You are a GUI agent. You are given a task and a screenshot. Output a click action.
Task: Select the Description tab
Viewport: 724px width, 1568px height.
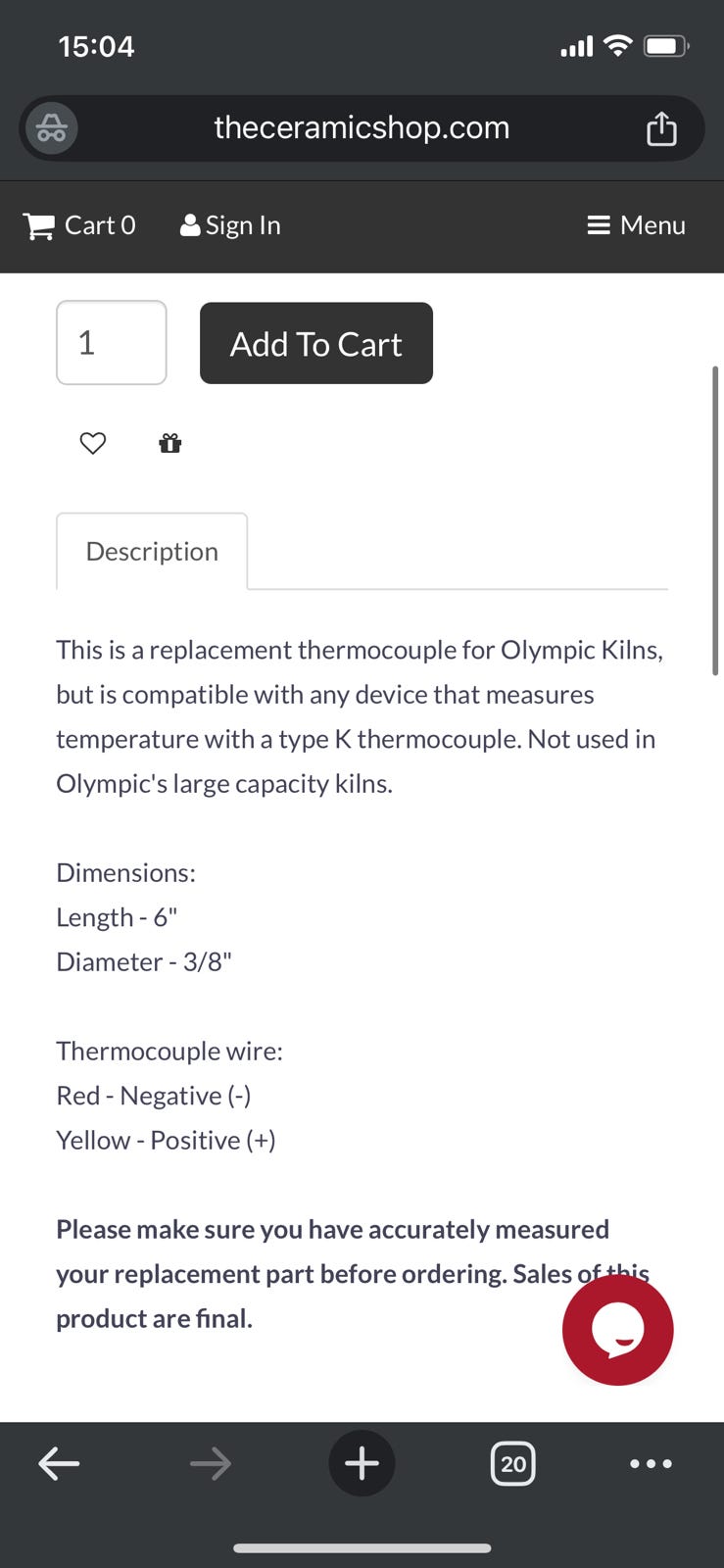pyautogui.click(x=152, y=551)
